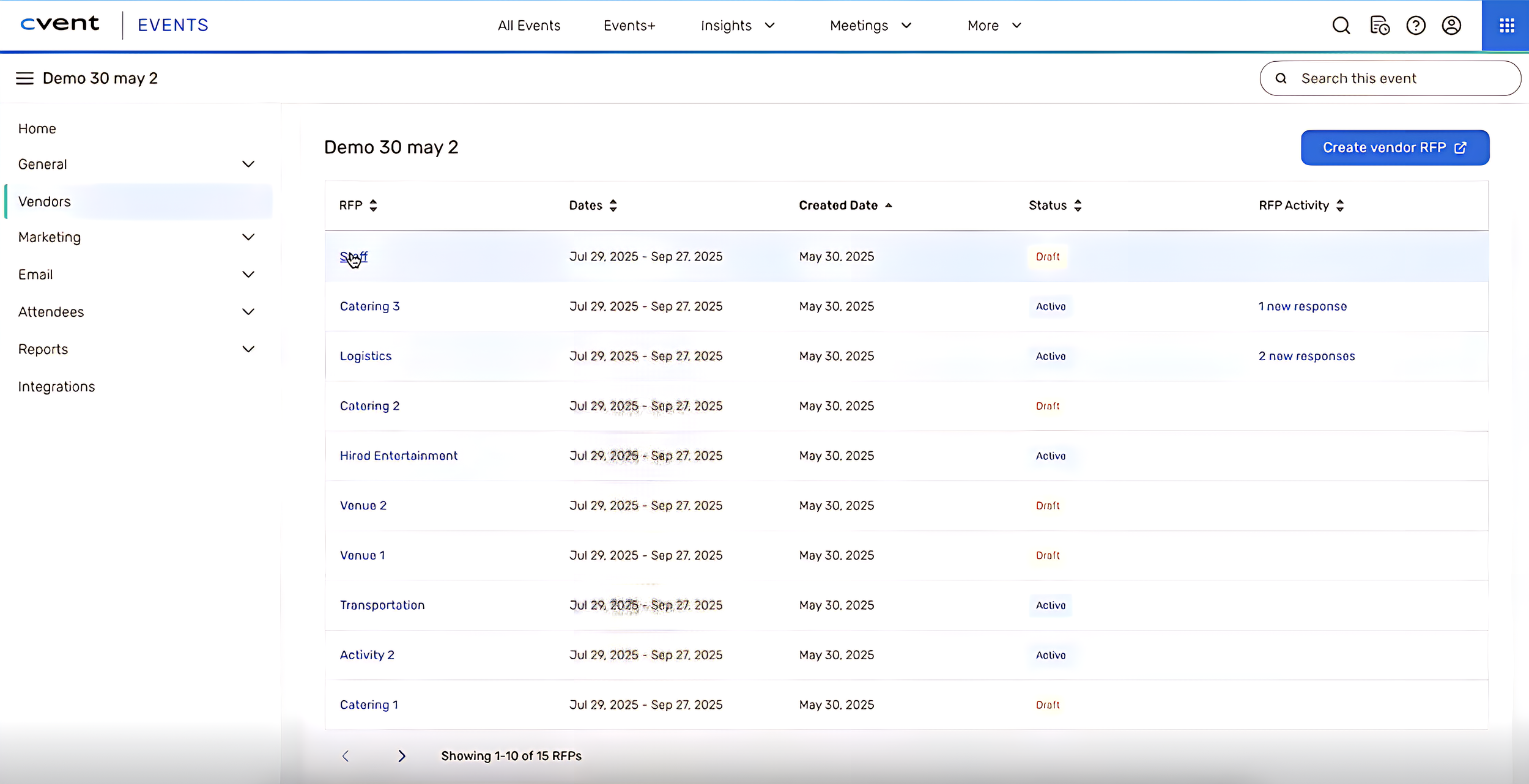The width and height of the screenshot is (1529, 784).
Task: Toggle the hamburger side menu icon
Action: [24, 78]
